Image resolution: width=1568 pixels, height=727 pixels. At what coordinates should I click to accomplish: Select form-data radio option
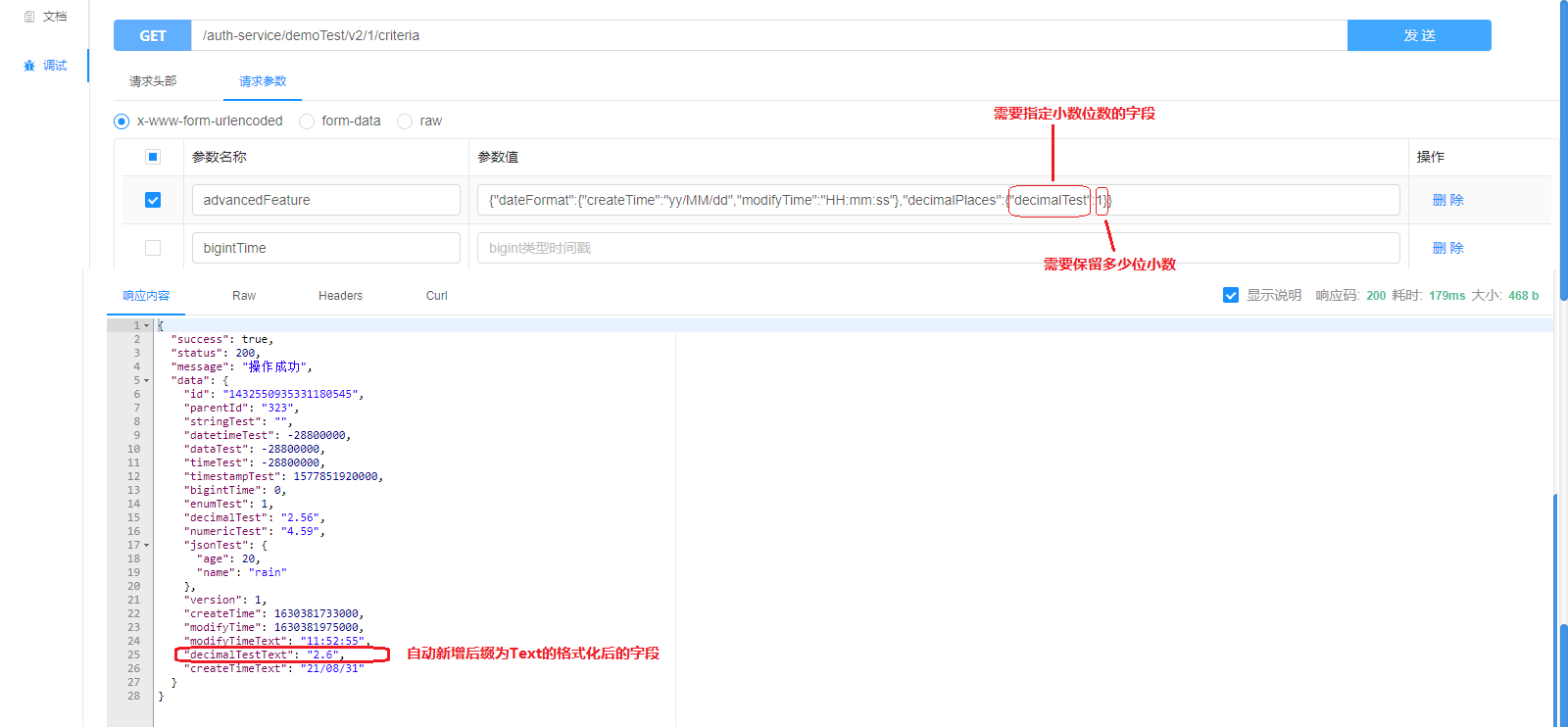[307, 121]
